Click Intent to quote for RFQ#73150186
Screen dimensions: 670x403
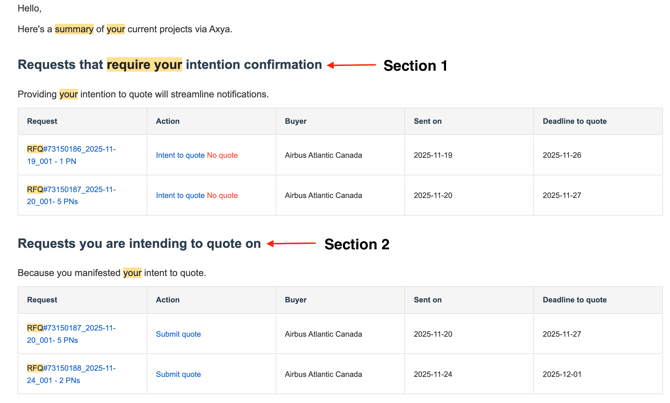click(x=180, y=156)
